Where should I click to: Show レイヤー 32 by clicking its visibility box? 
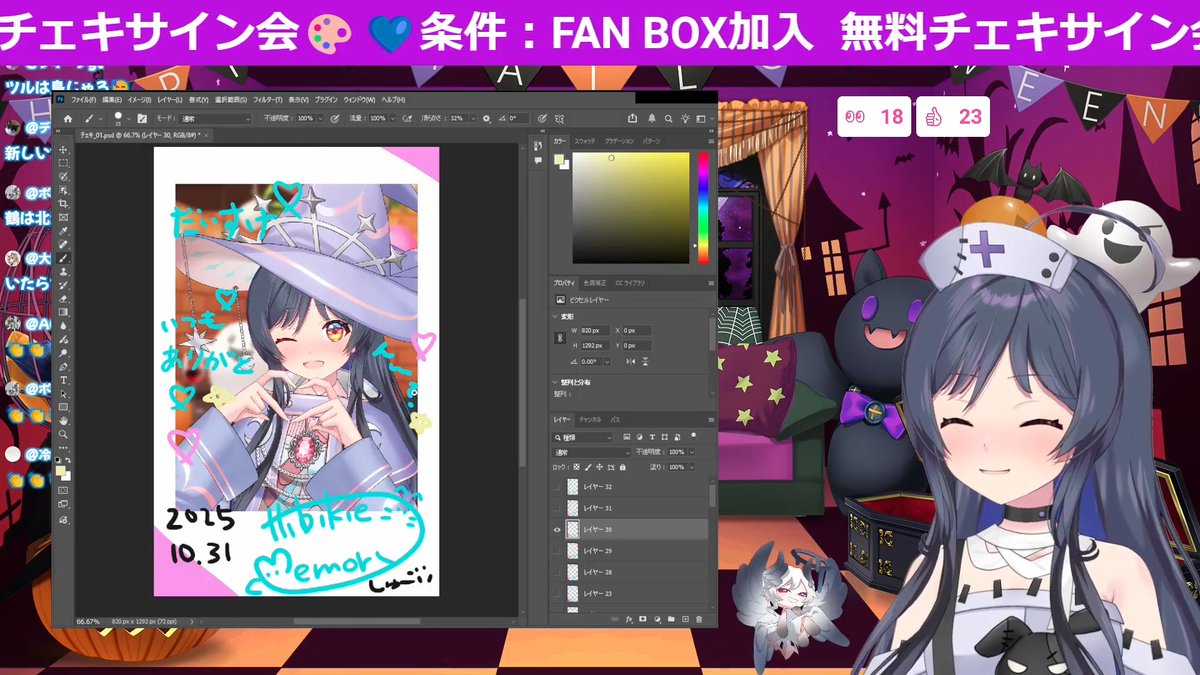[x=557, y=485]
